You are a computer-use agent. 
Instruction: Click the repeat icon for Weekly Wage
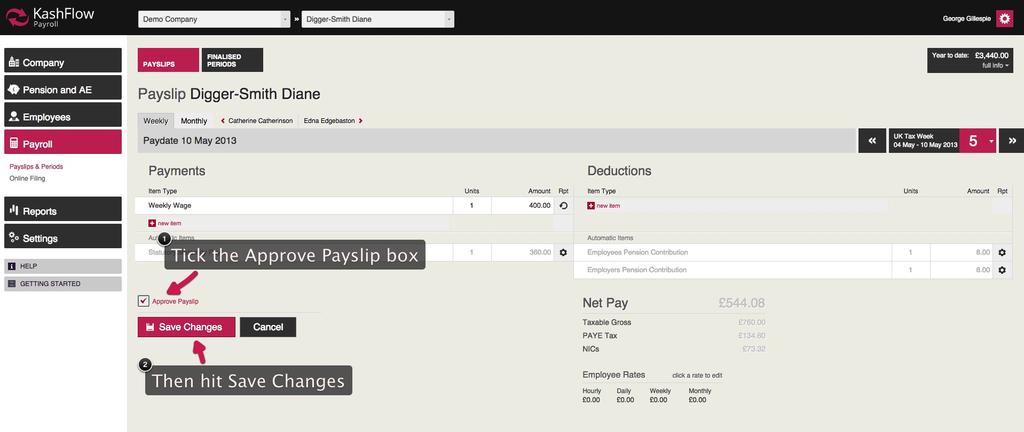(x=563, y=205)
